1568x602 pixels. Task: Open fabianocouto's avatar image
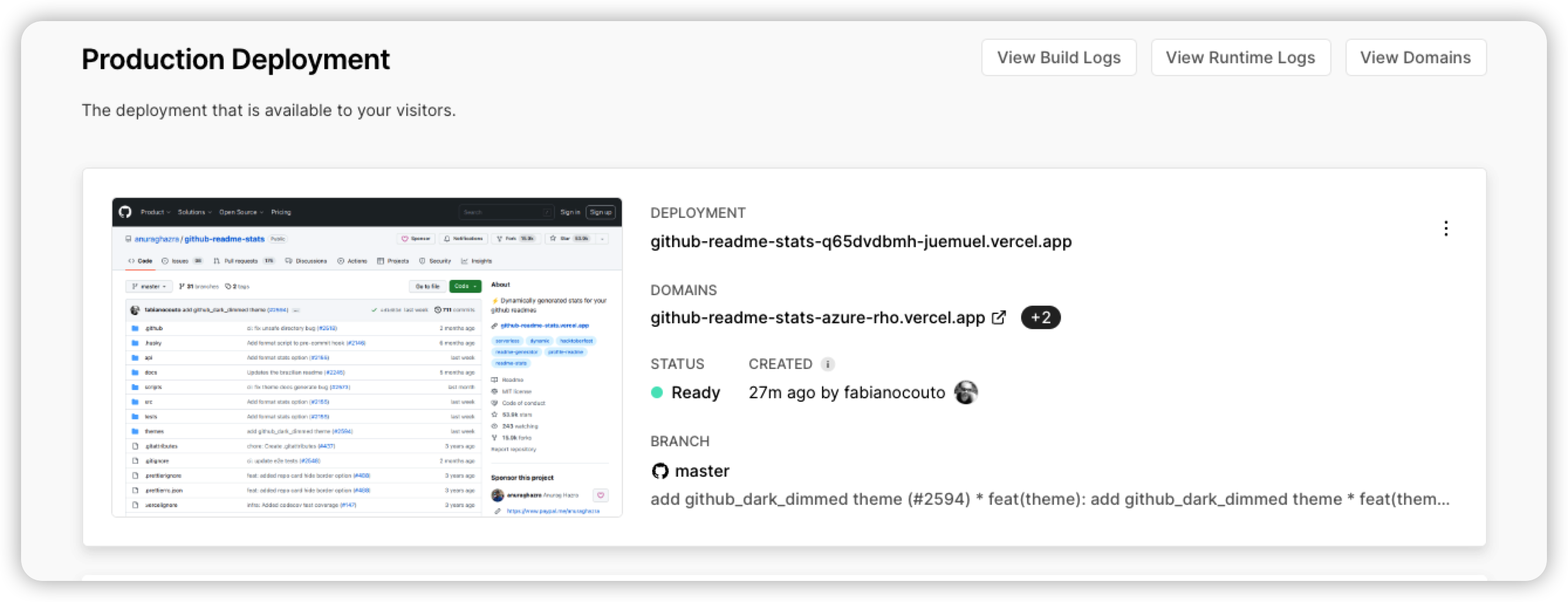966,392
